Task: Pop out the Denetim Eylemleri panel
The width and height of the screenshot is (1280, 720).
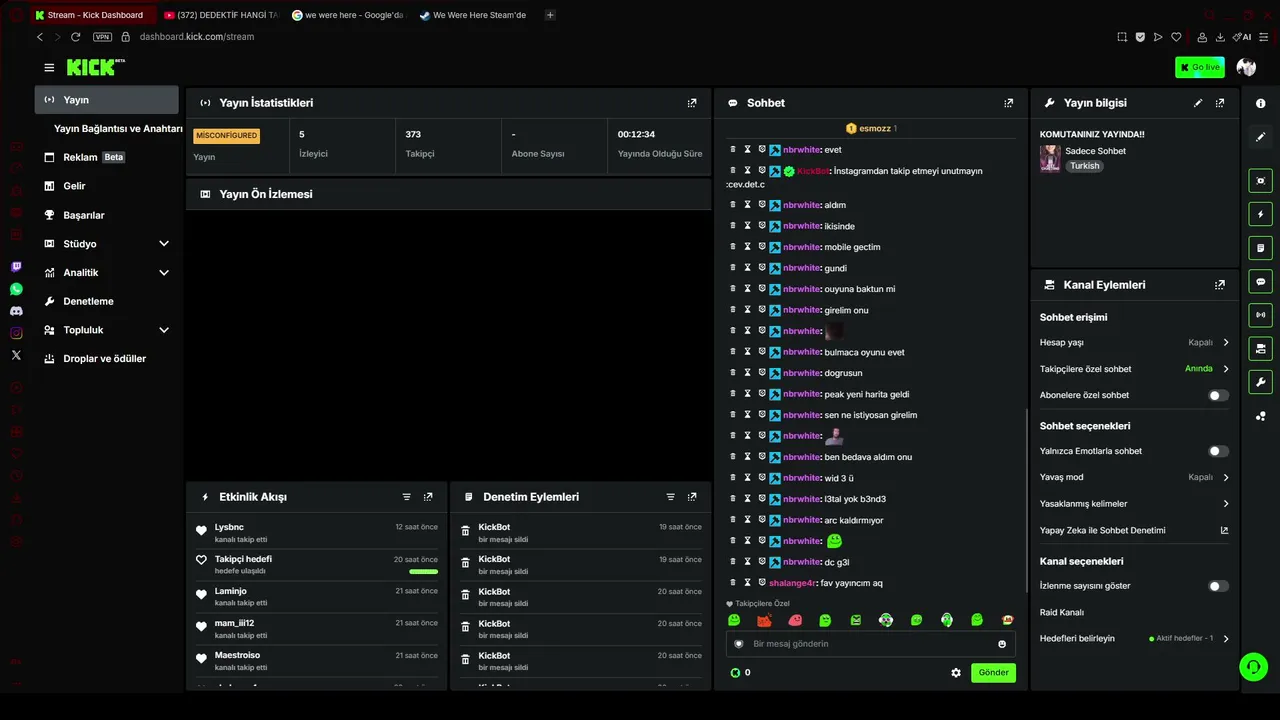Action: (692, 497)
